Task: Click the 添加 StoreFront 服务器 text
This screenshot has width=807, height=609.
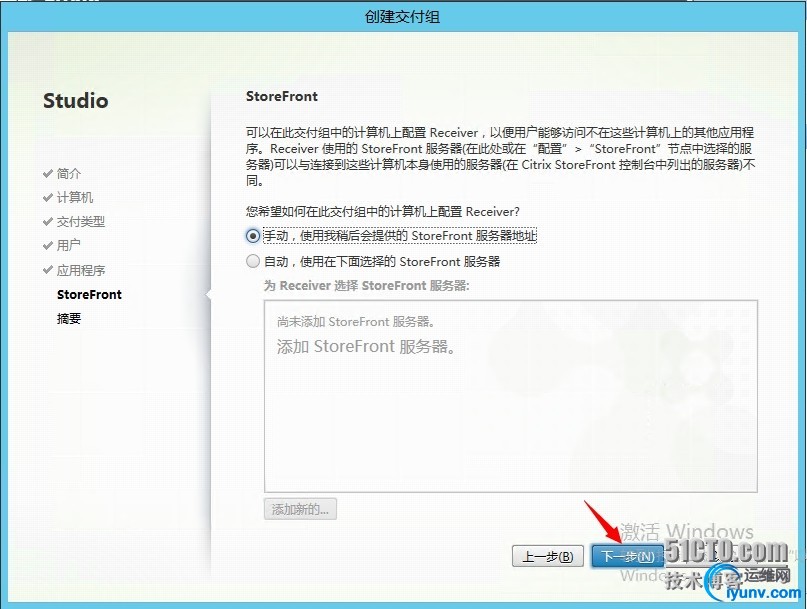Action: (366, 346)
